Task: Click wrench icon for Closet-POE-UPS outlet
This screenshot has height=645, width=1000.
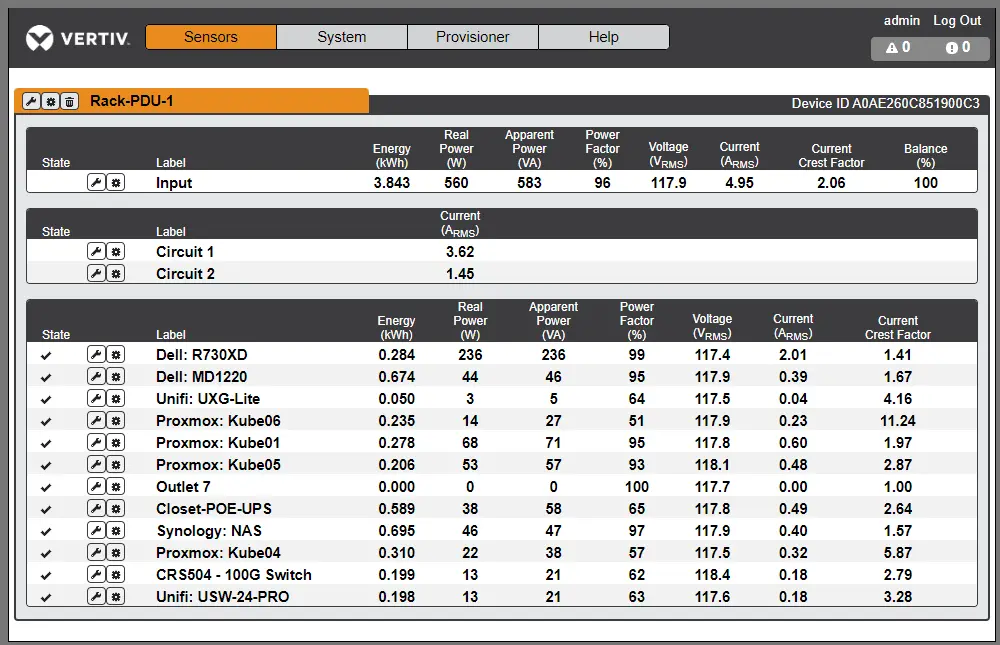Action: point(96,509)
